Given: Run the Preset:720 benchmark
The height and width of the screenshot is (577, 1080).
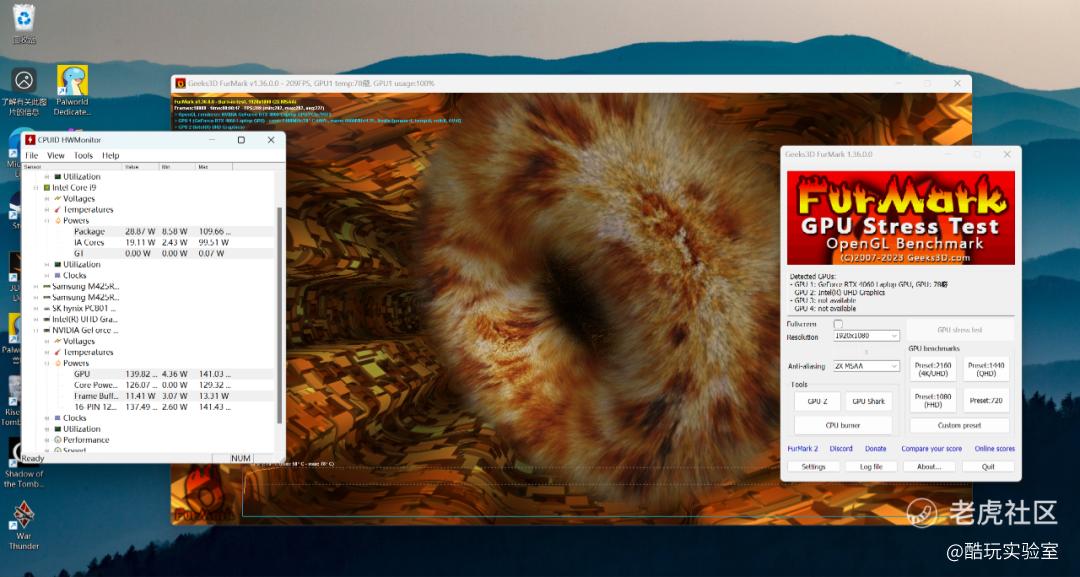Looking at the screenshot, I should pyautogui.click(x=986, y=401).
